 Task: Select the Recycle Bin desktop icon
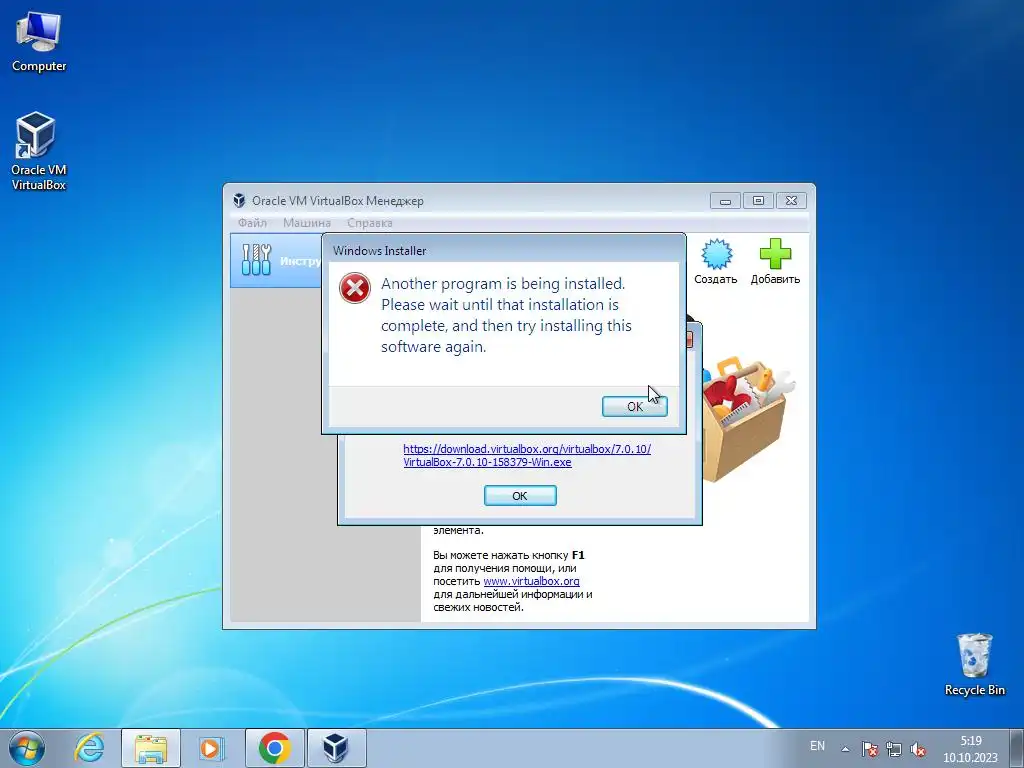974,664
